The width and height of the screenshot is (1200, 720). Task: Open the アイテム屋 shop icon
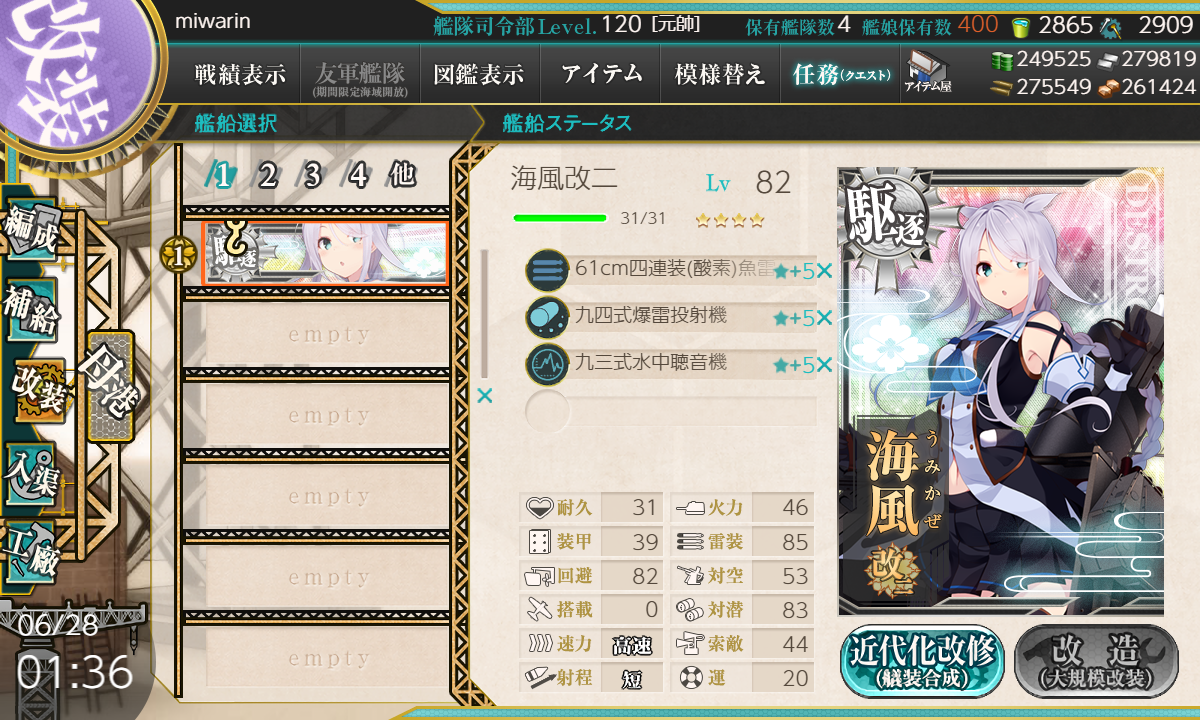pos(927,72)
